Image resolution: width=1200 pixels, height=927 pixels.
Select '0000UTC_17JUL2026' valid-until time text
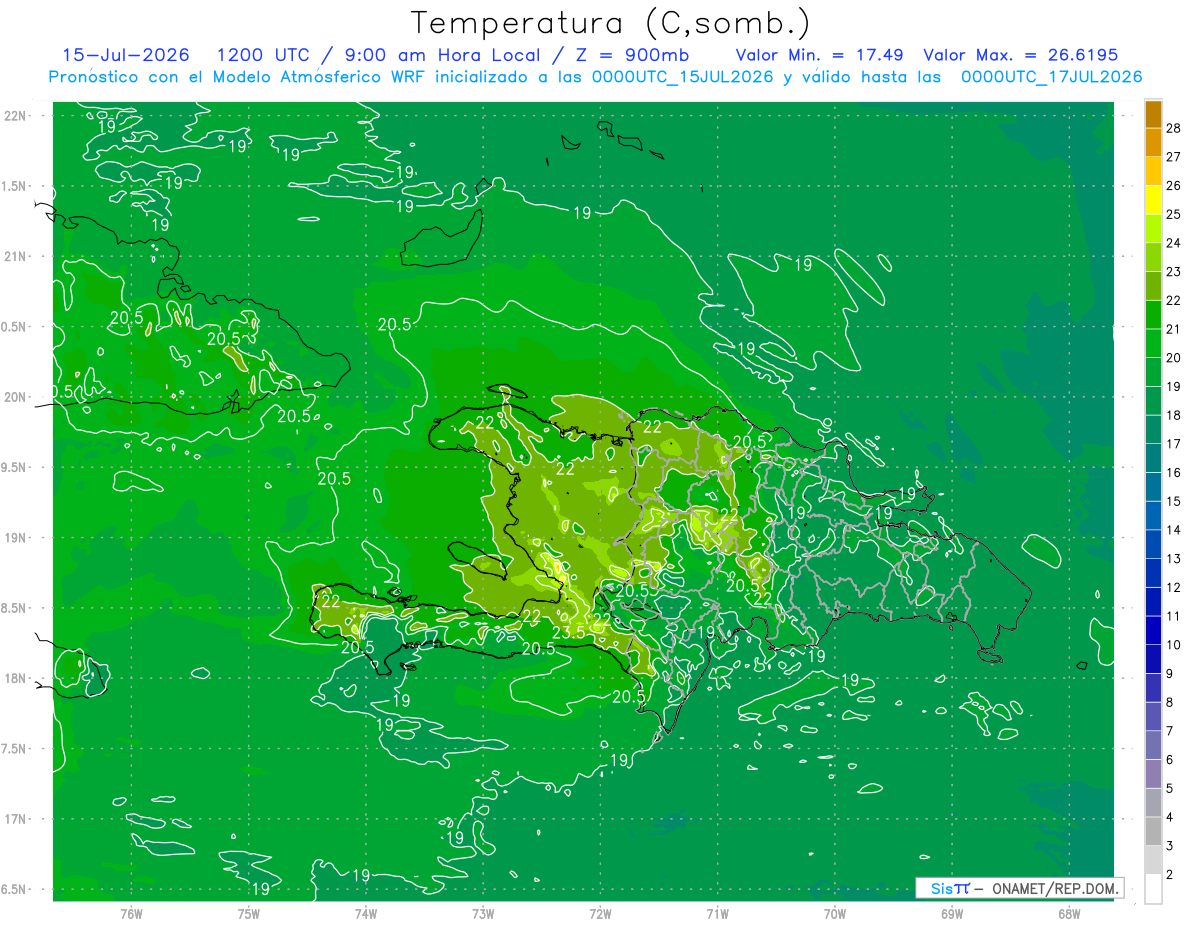coord(1051,77)
